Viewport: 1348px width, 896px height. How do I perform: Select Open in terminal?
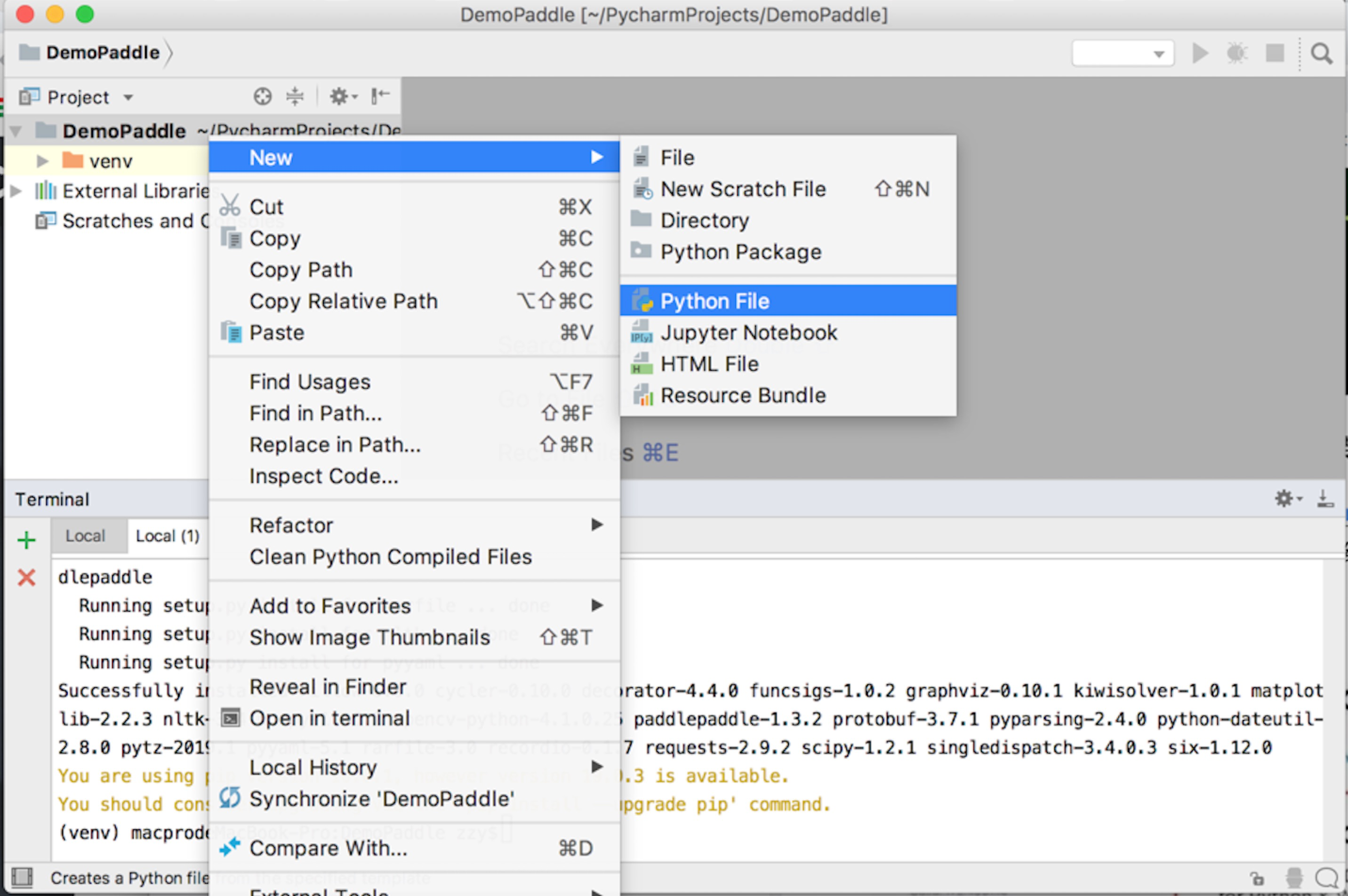pos(414,717)
